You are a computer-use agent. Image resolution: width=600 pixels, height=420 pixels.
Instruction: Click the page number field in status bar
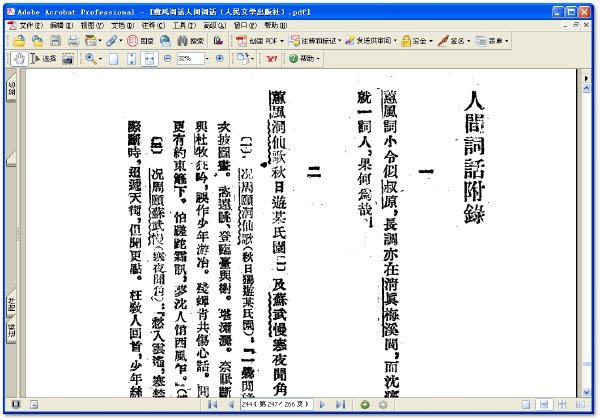pos(276,404)
